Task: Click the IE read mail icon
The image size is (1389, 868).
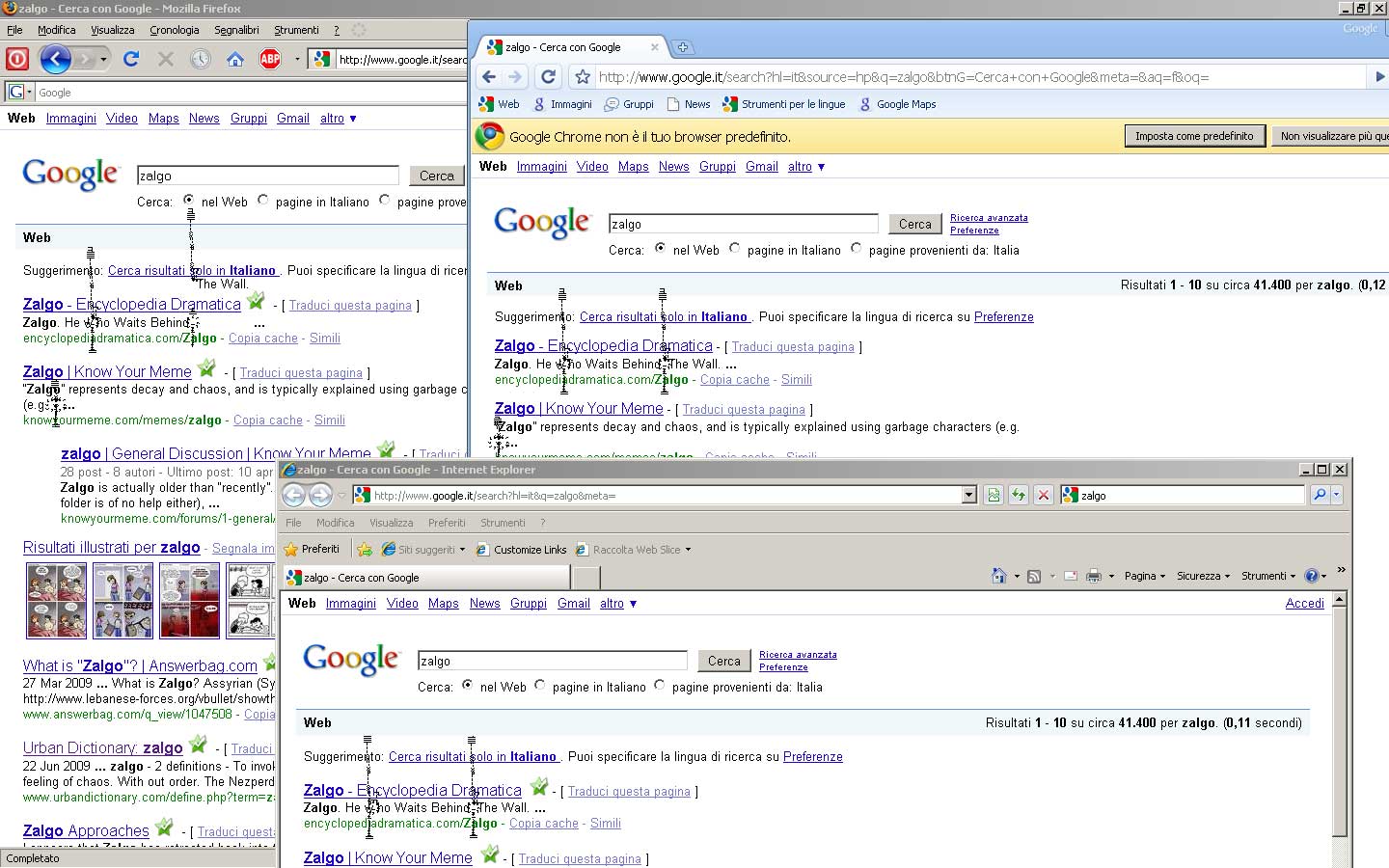Action: 1071,576
